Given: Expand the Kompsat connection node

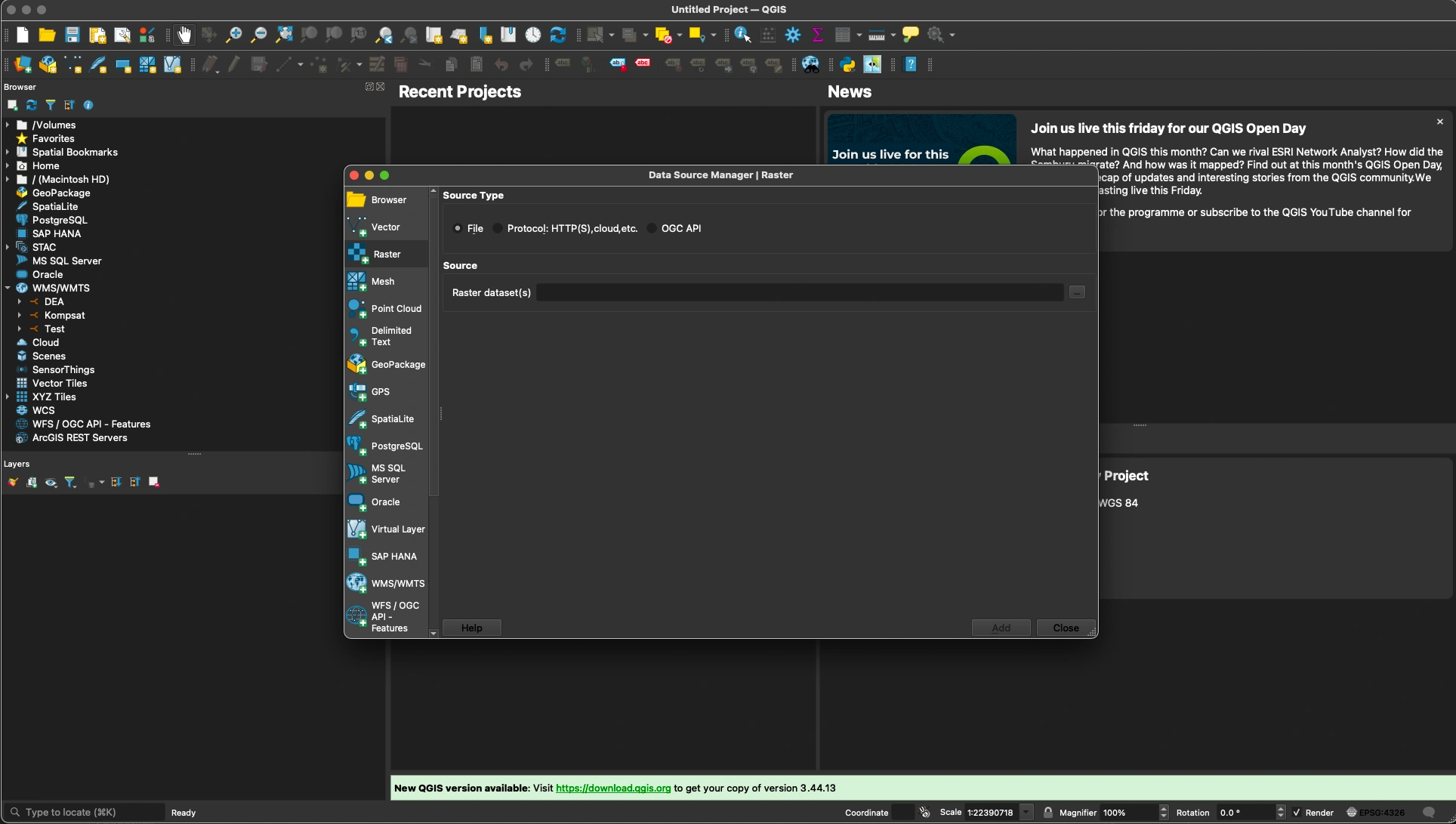Looking at the screenshot, I should click(x=20, y=316).
